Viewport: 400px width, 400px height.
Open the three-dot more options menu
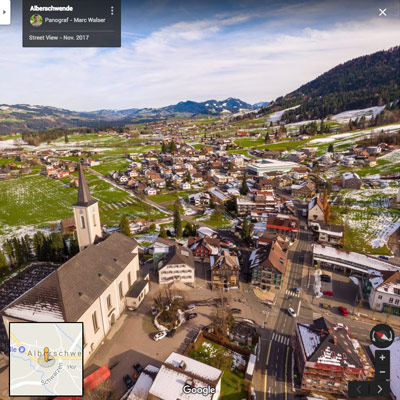[x=112, y=11]
